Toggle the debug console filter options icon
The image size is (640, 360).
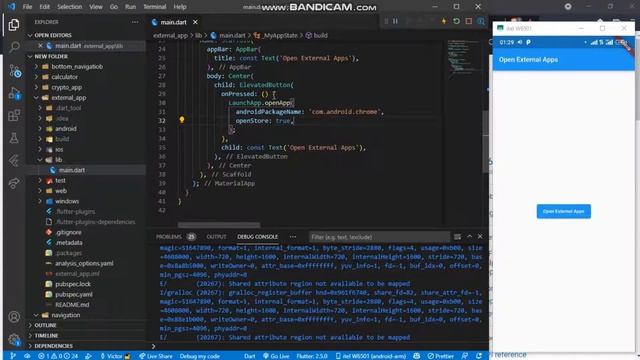(x=457, y=237)
